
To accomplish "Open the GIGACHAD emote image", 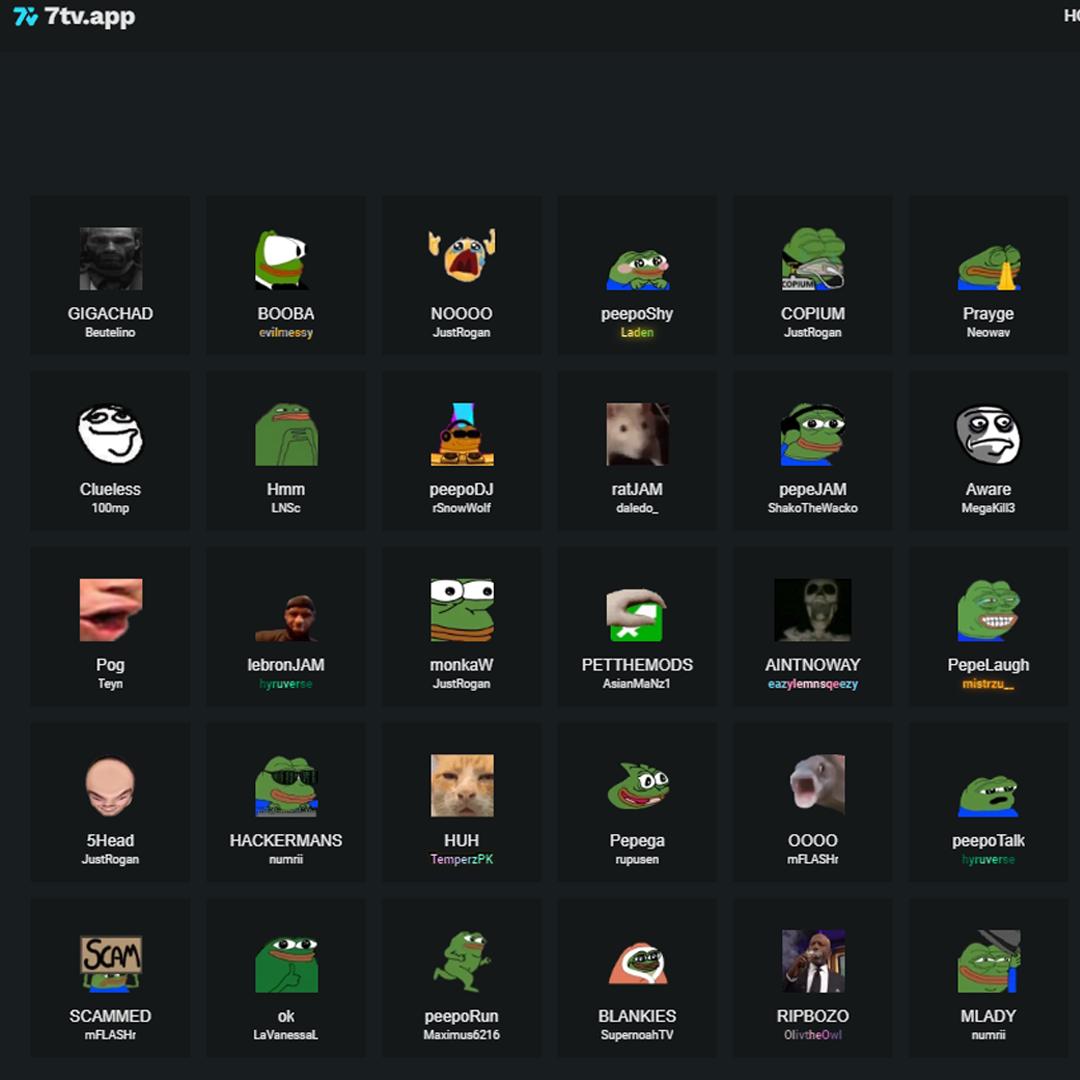I will click(110, 259).
